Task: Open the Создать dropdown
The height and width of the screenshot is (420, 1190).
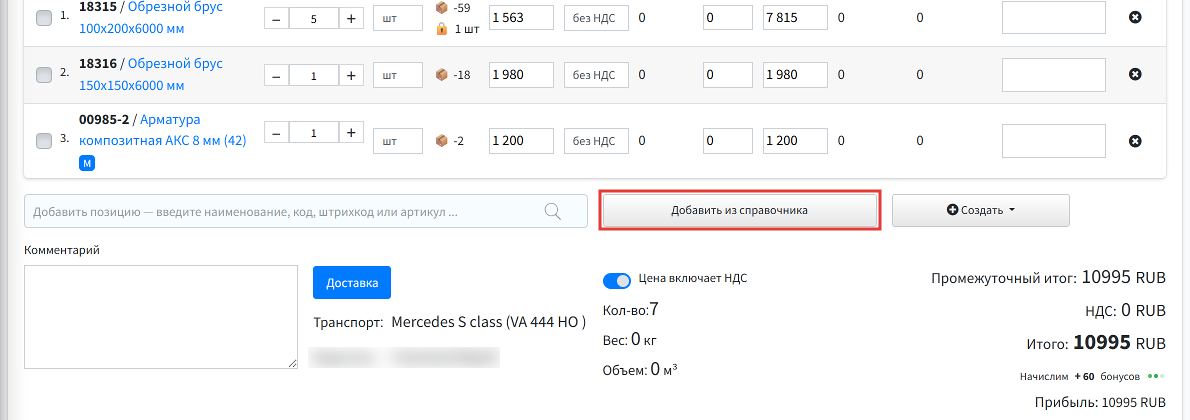Action: (x=981, y=210)
